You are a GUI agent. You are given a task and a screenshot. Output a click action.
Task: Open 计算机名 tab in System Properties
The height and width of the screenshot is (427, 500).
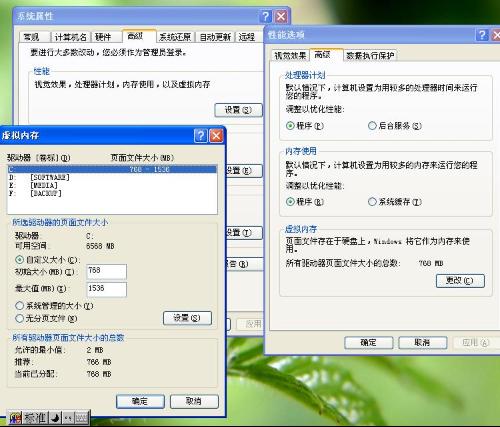70,37
